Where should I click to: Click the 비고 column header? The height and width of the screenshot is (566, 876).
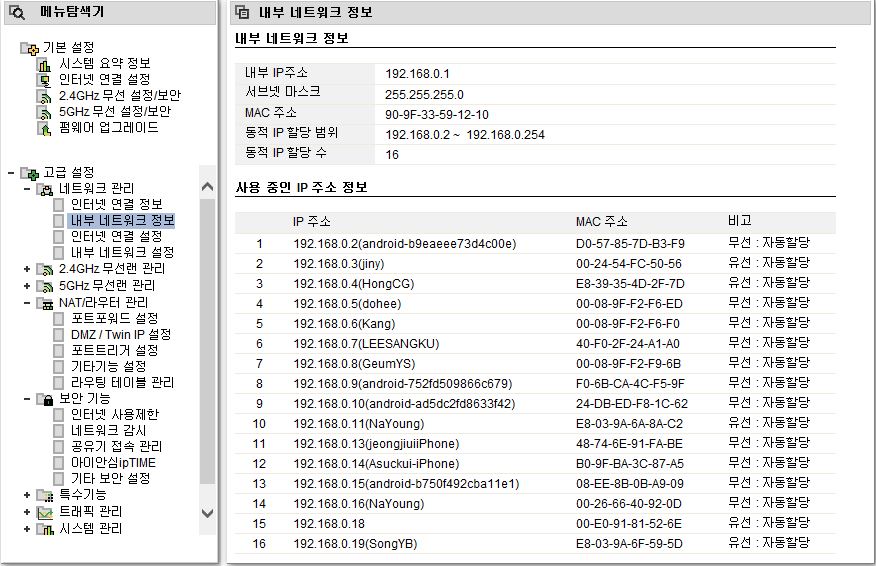pos(740,221)
